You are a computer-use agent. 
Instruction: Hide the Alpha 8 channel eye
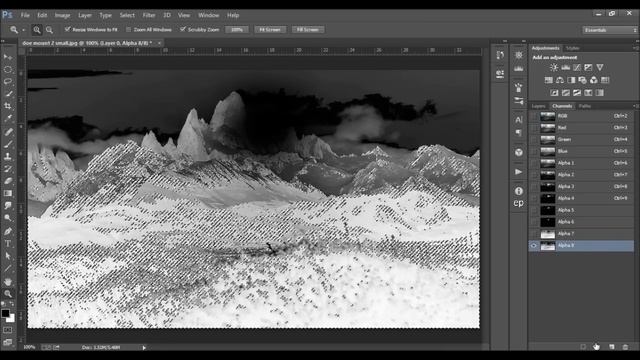point(534,246)
